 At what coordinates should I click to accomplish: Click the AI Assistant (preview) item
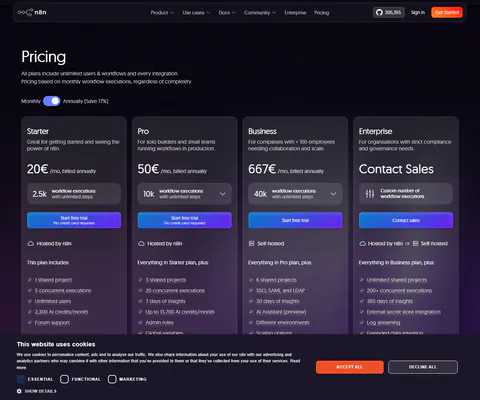[x=281, y=312]
